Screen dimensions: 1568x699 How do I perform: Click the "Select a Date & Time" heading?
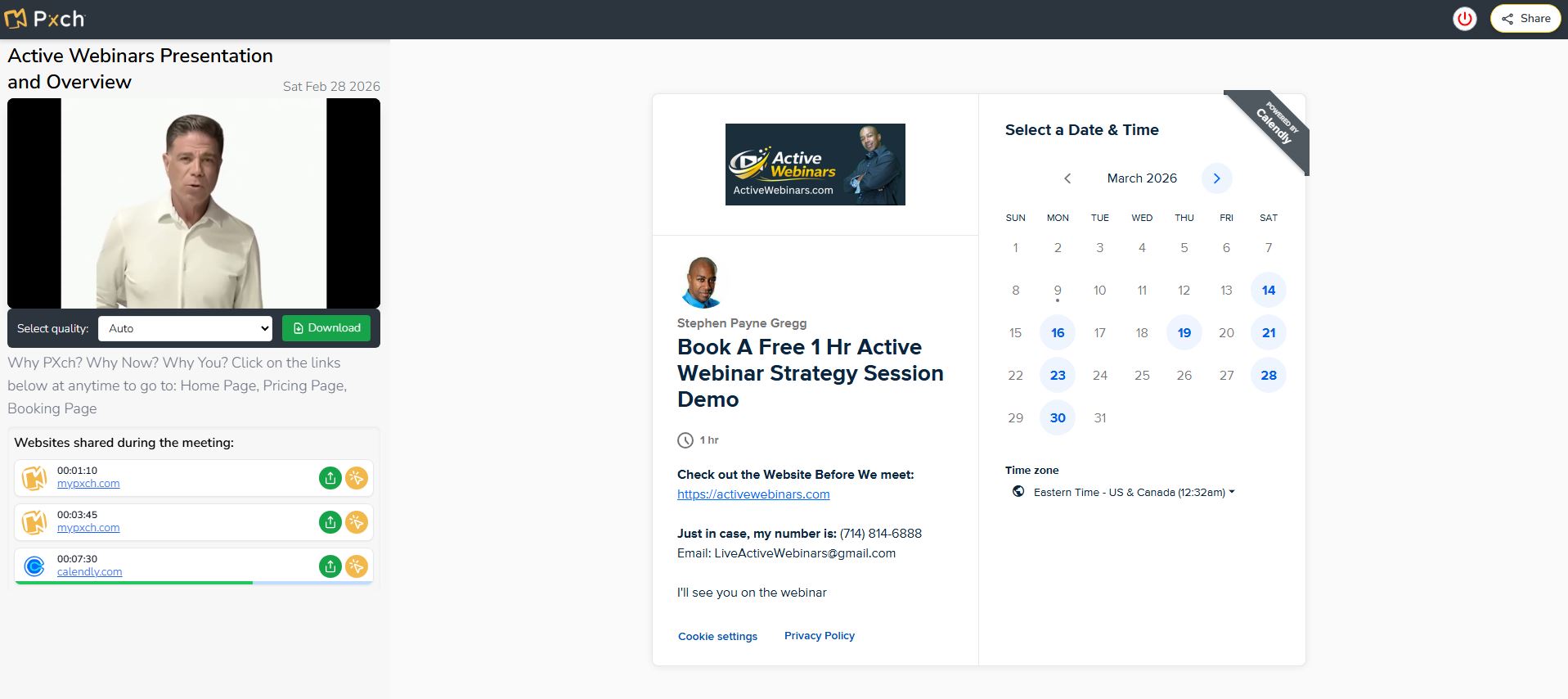(1082, 130)
